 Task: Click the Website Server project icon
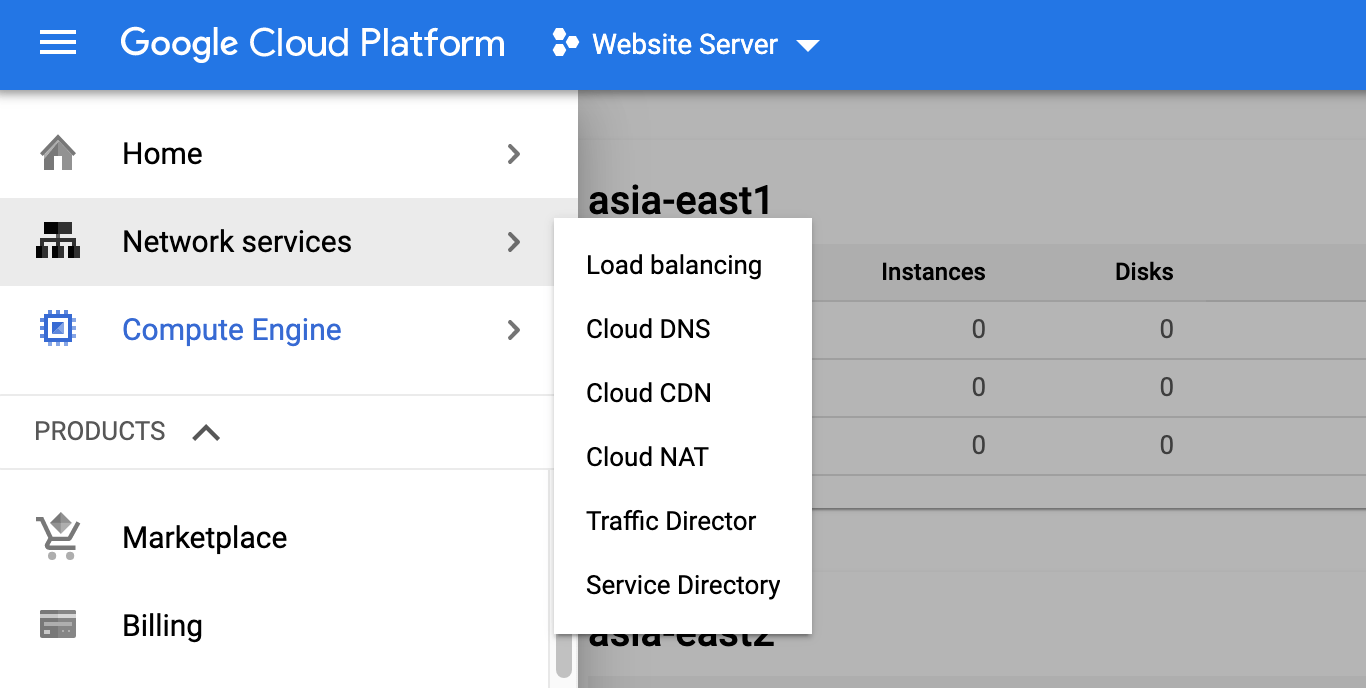point(565,43)
